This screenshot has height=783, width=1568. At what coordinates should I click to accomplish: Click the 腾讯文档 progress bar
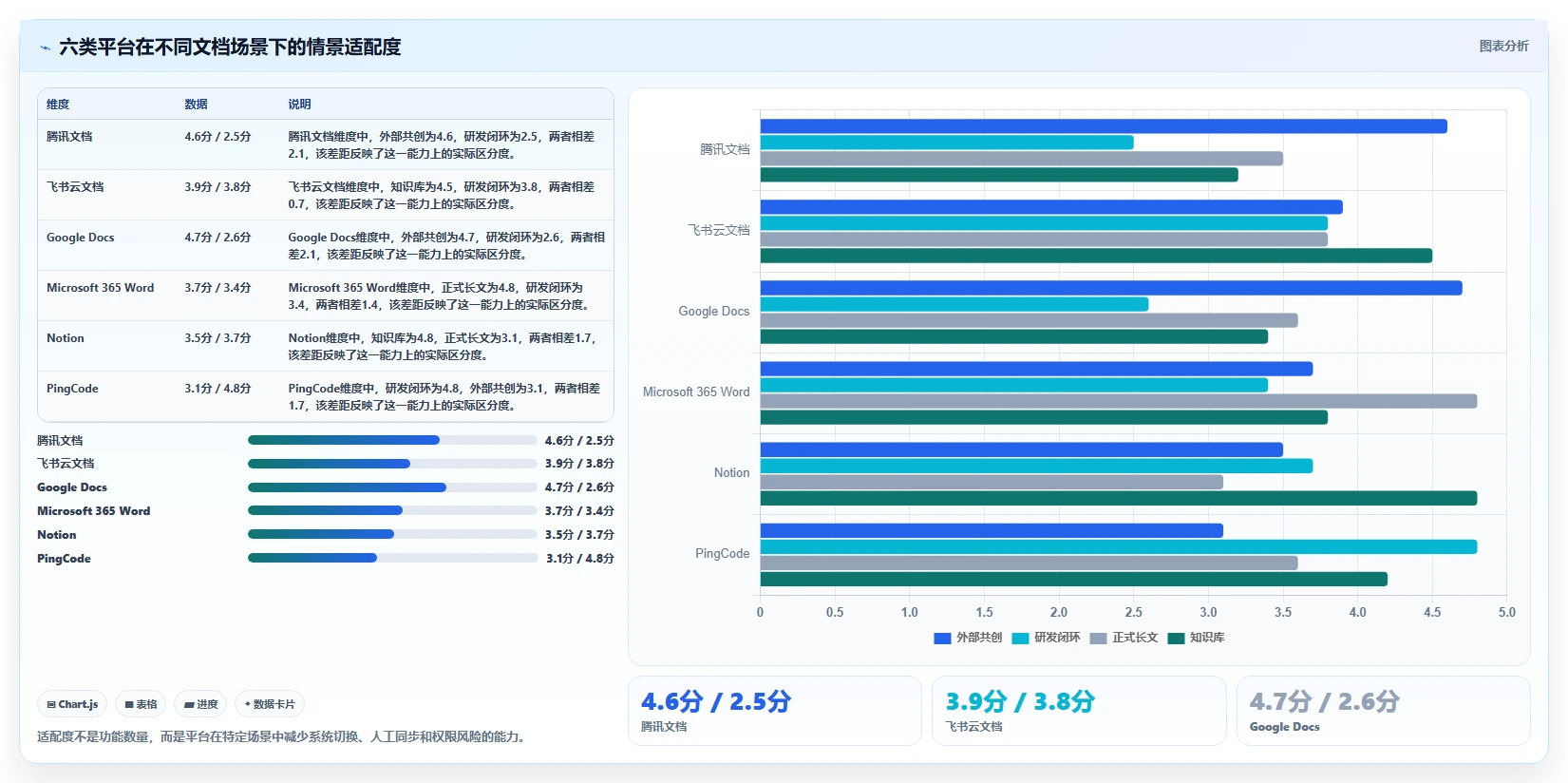coord(392,440)
